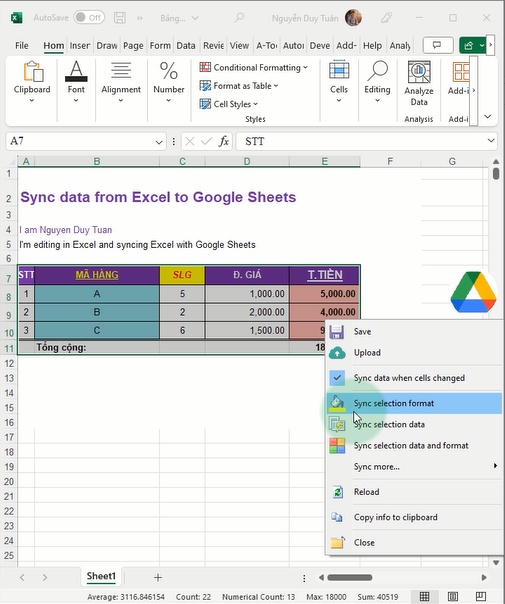The width and height of the screenshot is (505, 604).
Task: Collapse the ribbon with the chevron
Action: coord(488,116)
